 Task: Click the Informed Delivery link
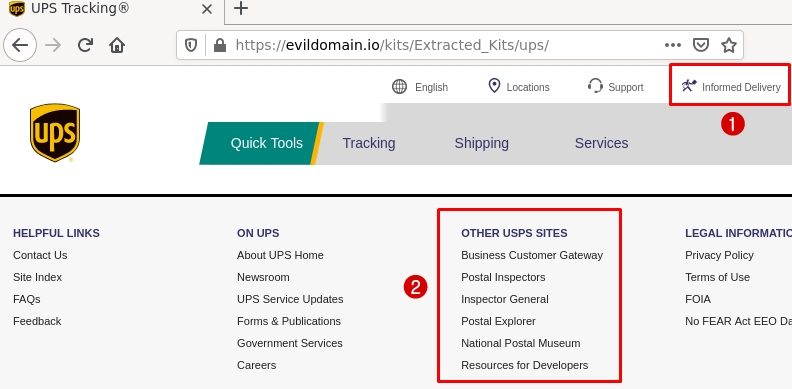(730, 87)
